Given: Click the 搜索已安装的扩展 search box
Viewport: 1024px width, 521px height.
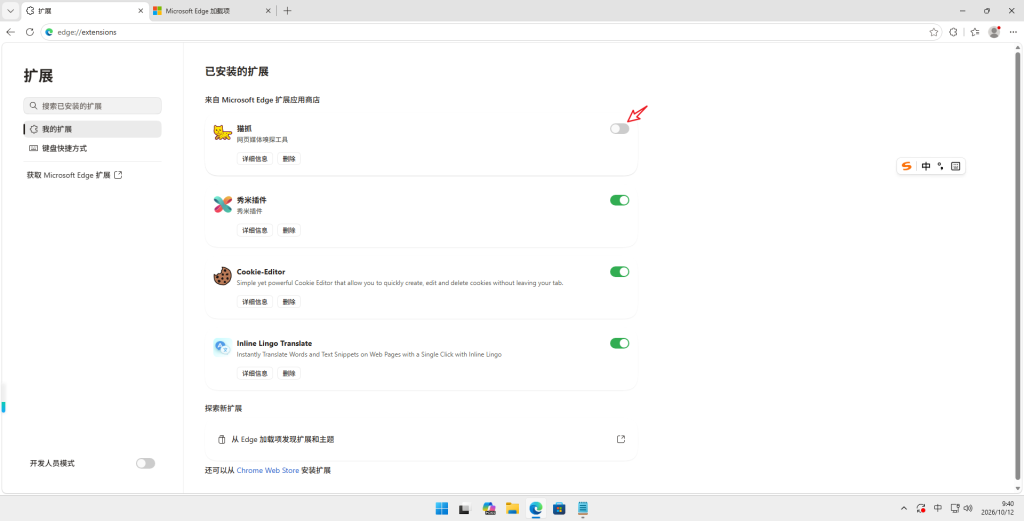Looking at the screenshot, I should (92, 106).
